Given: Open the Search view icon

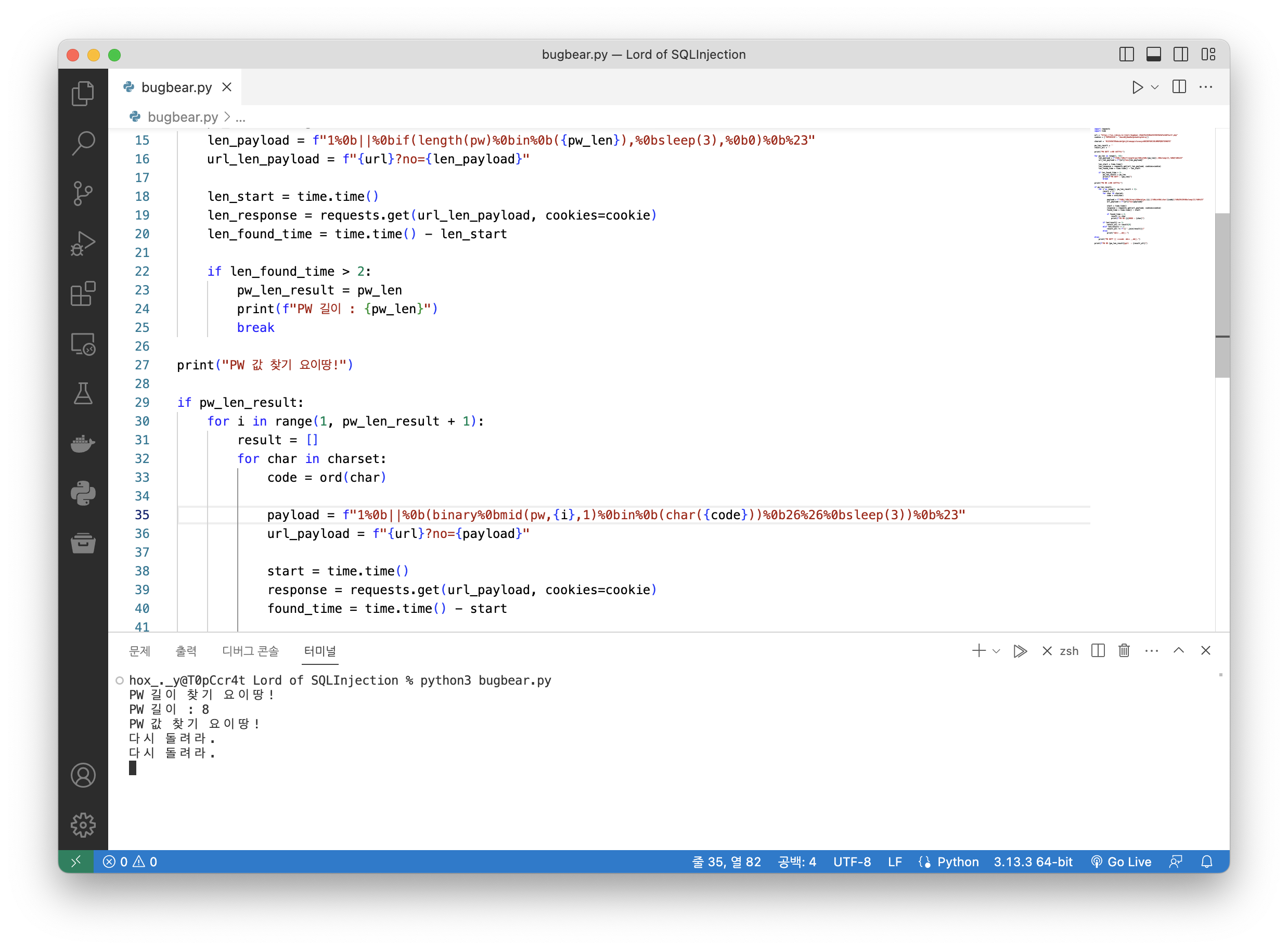Looking at the screenshot, I should coord(83,143).
